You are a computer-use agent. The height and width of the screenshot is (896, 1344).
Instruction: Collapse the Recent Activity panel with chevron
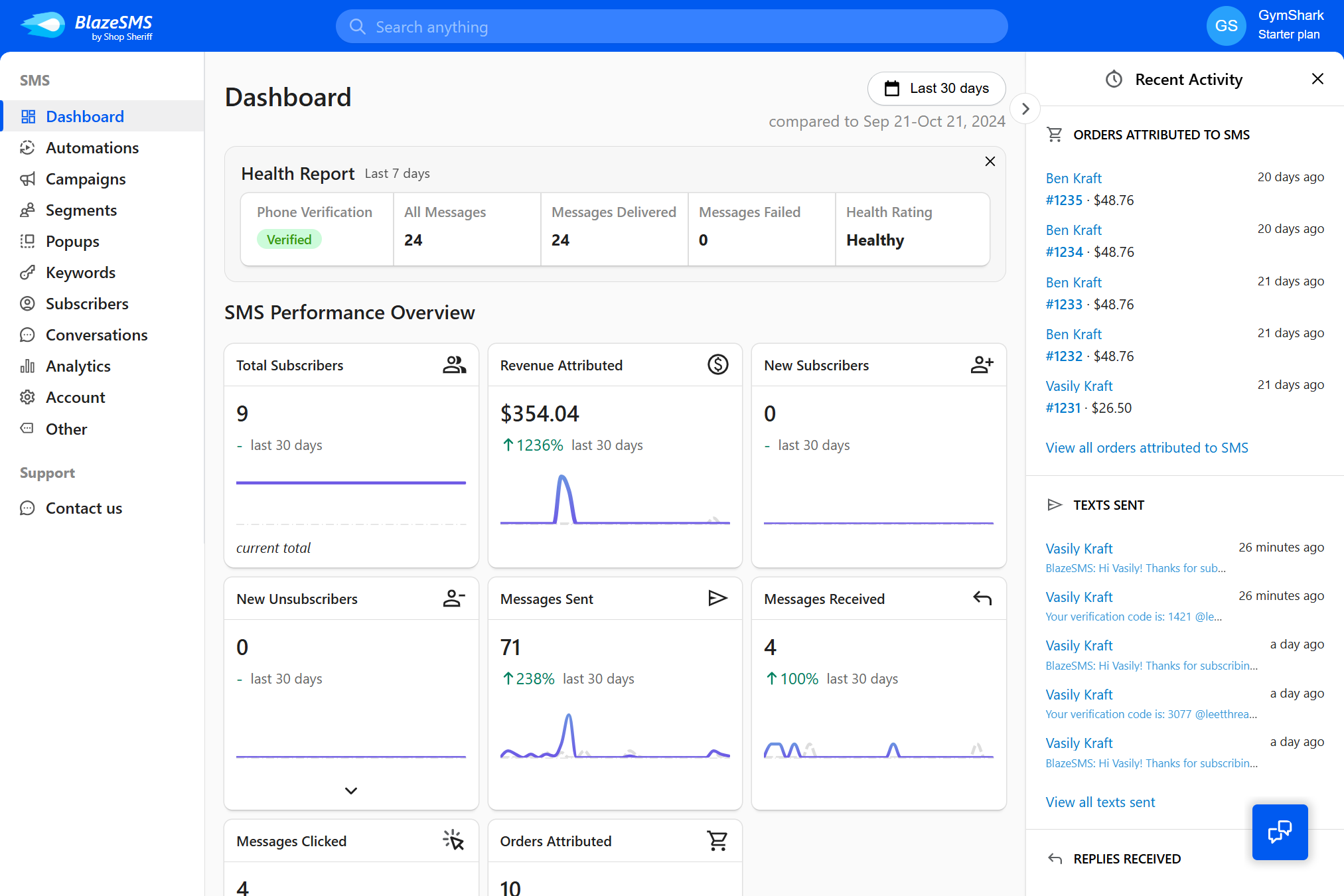pyautogui.click(x=1025, y=109)
